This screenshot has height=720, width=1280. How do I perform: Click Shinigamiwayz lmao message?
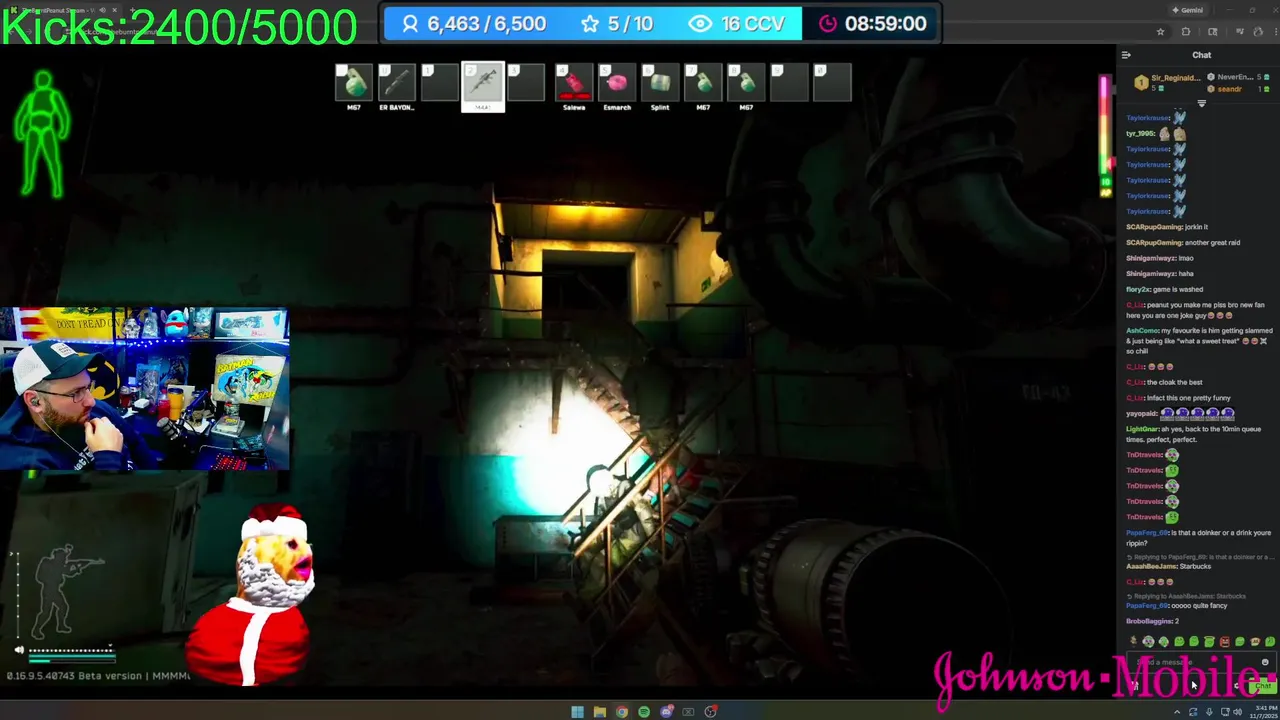click(x=1160, y=258)
